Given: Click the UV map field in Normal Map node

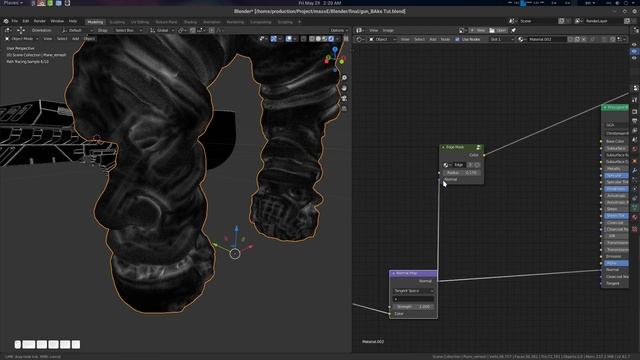Looking at the screenshot, I should pyautogui.click(x=413, y=299).
